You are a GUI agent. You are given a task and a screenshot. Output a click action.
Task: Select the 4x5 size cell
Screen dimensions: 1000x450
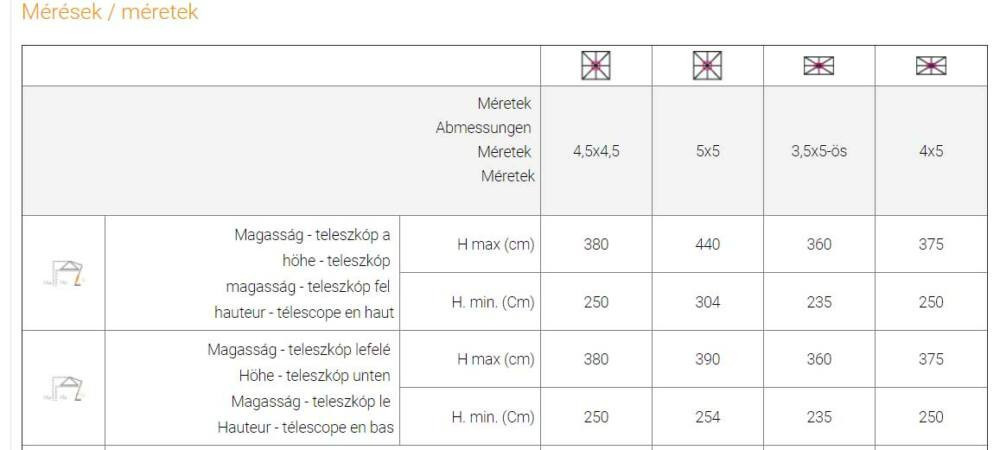point(931,151)
